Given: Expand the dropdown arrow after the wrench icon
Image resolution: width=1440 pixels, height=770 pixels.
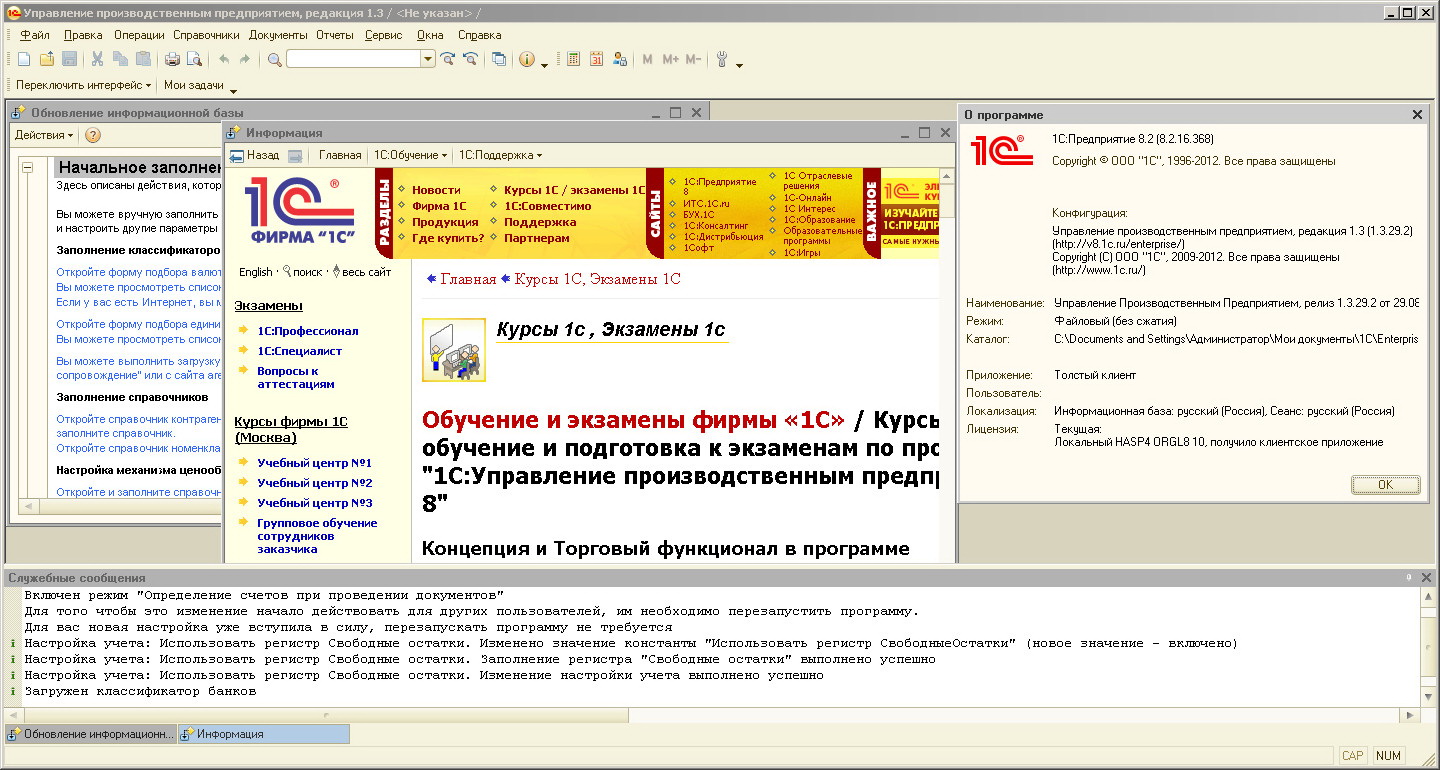Looking at the screenshot, I should point(740,65).
